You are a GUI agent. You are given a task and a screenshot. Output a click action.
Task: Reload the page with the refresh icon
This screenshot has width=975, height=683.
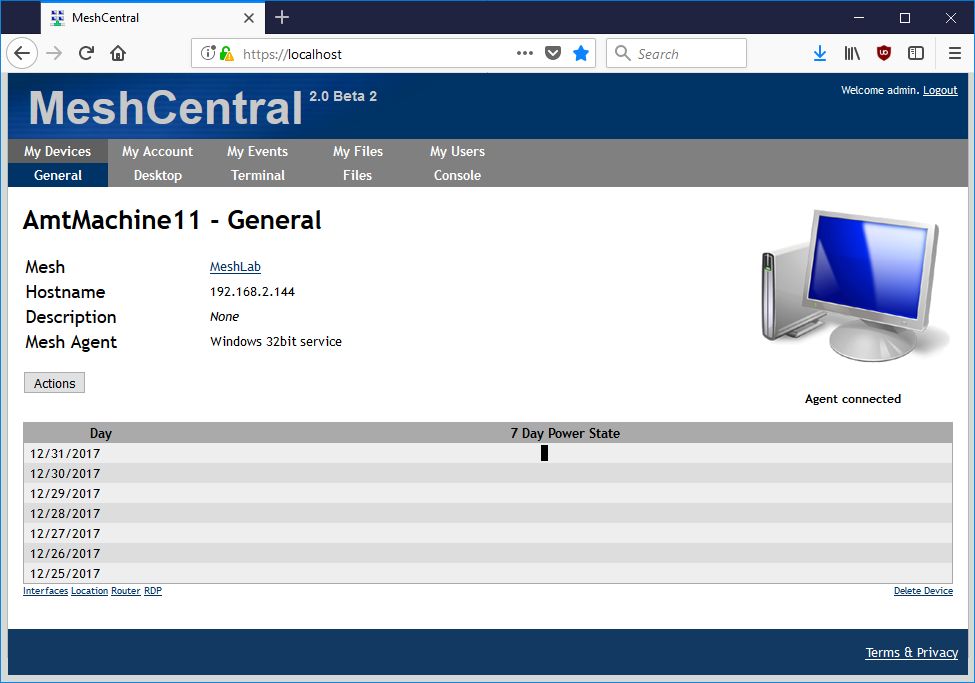(86, 54)
